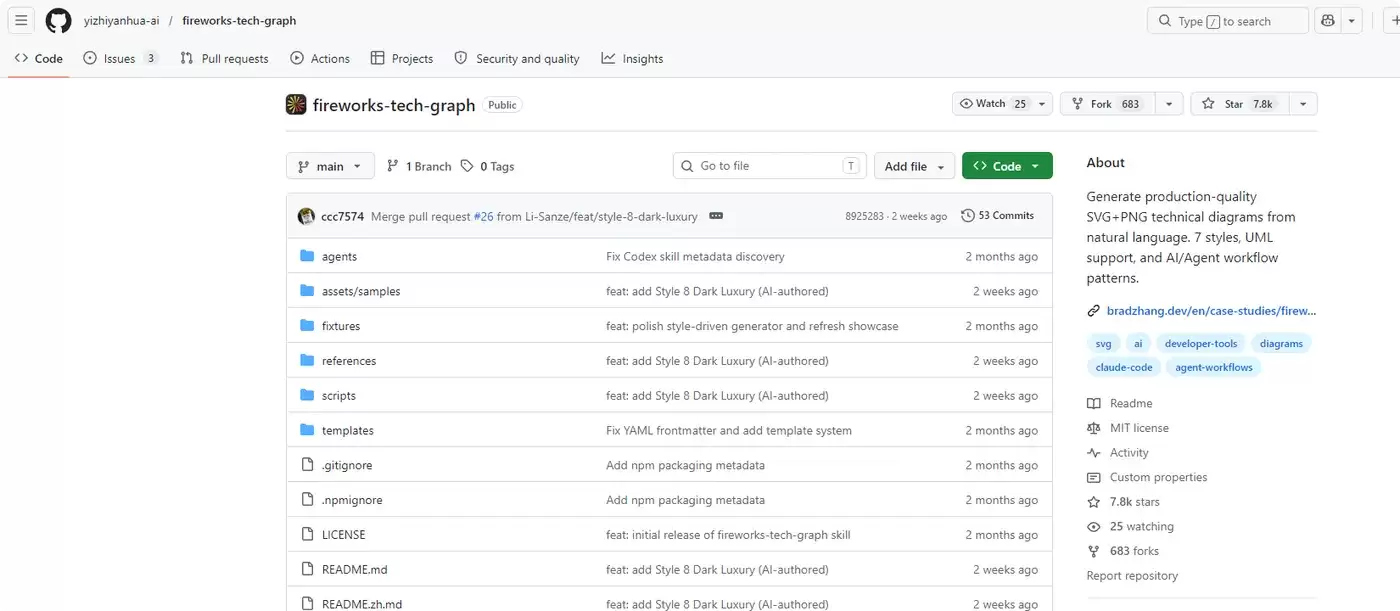Click folder icon beside references
The width and height of the screenshot is (1400, 611).
(x=307, y=361)
